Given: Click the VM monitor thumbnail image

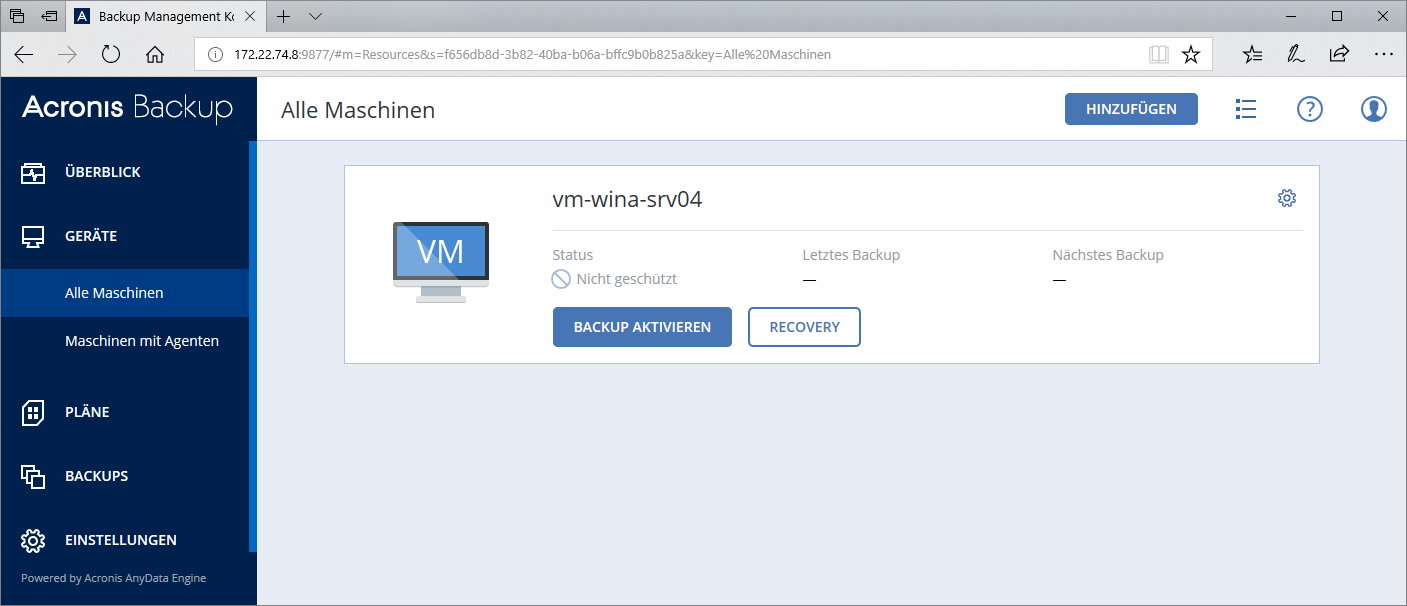Looking at the screenshot, I should point(440,261).
